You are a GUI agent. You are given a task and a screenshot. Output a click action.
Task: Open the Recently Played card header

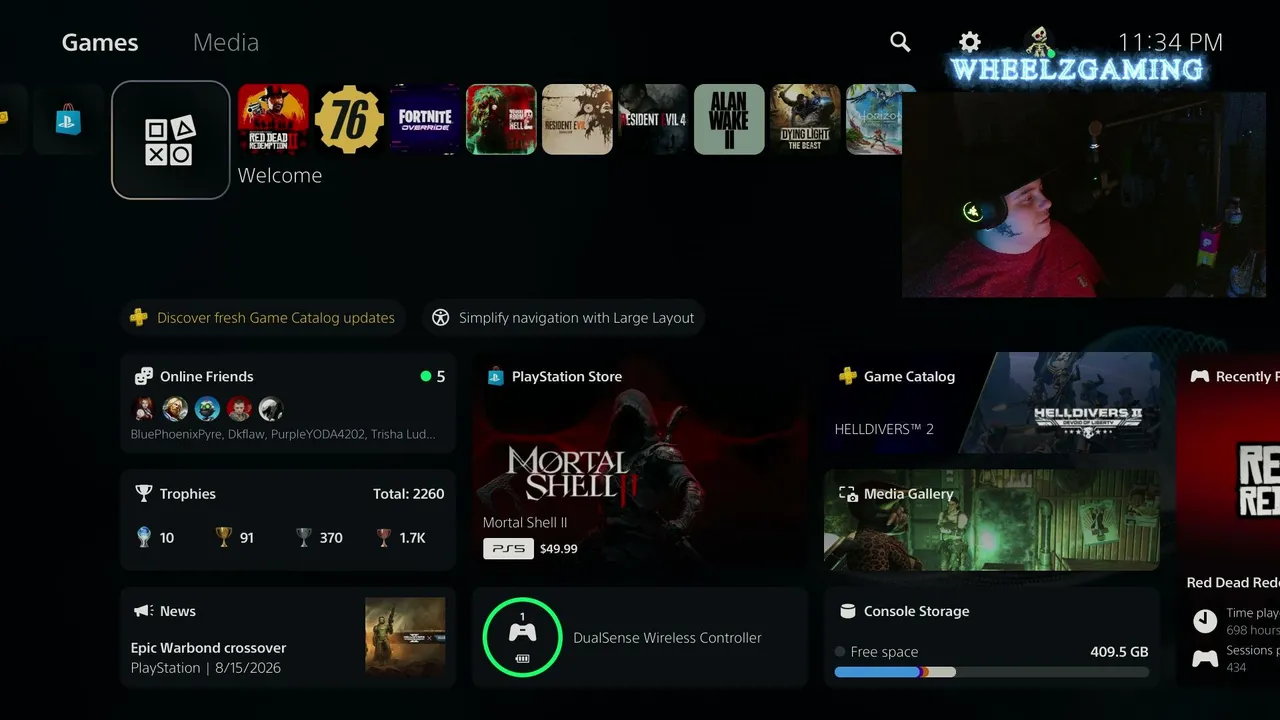click(x=1234, y=376)
